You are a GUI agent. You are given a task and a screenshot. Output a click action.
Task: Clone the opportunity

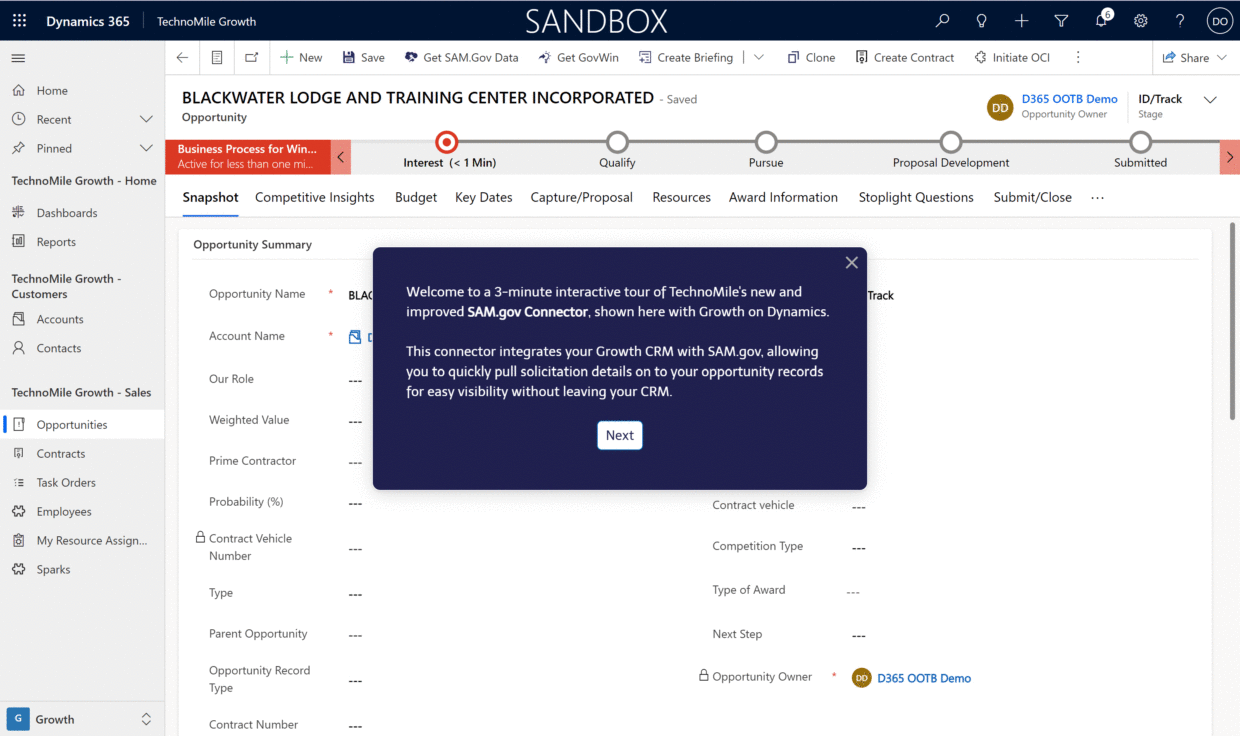(811, 58)
